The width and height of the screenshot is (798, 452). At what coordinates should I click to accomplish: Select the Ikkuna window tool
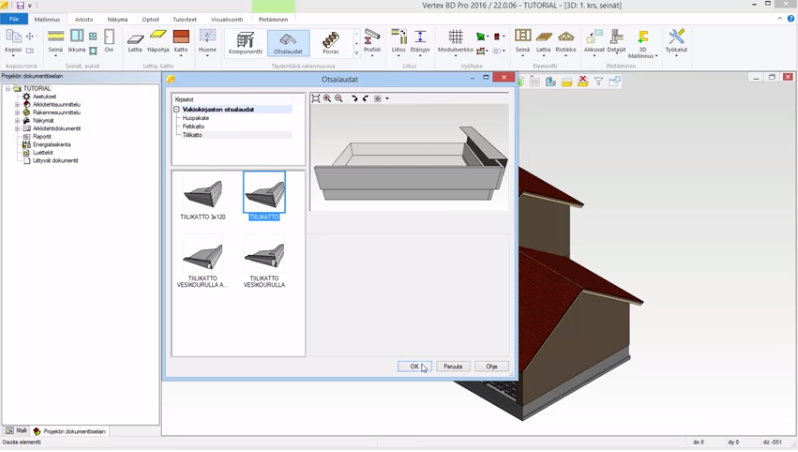(78, 40)
